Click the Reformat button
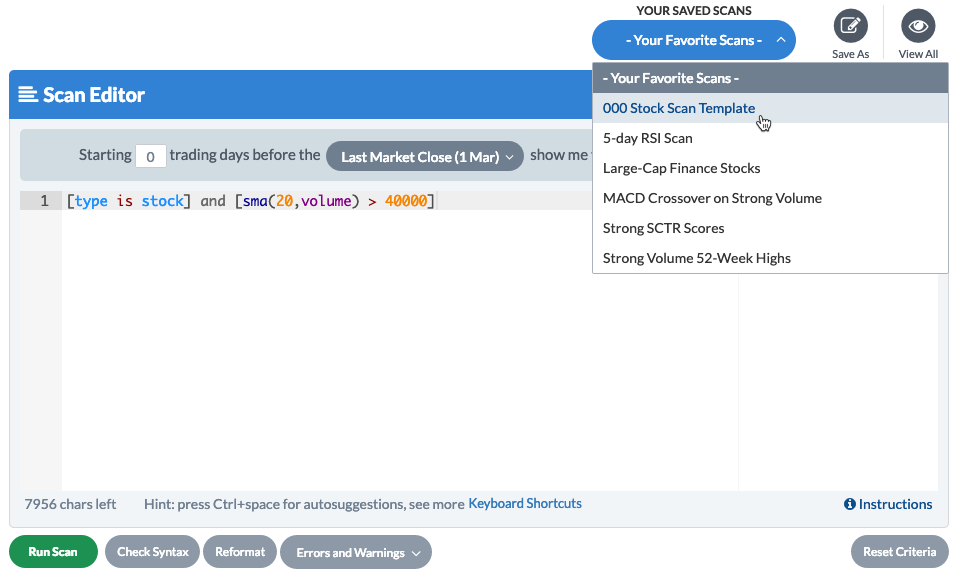This screenshot has height=580, width=958. coord(240,552)
